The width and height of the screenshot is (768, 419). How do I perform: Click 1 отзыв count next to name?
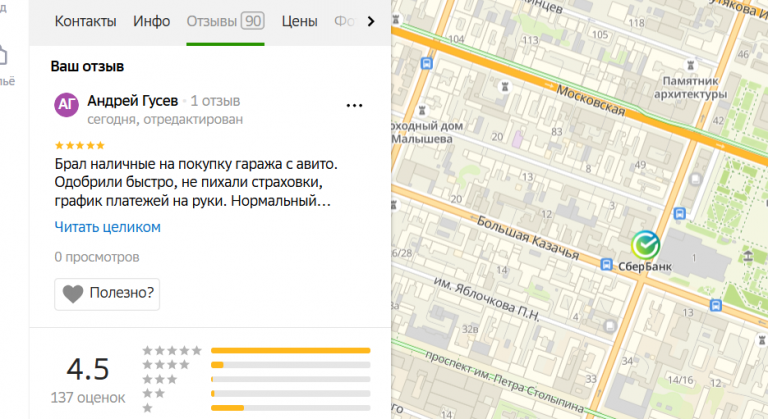click(x=215, y=101)
